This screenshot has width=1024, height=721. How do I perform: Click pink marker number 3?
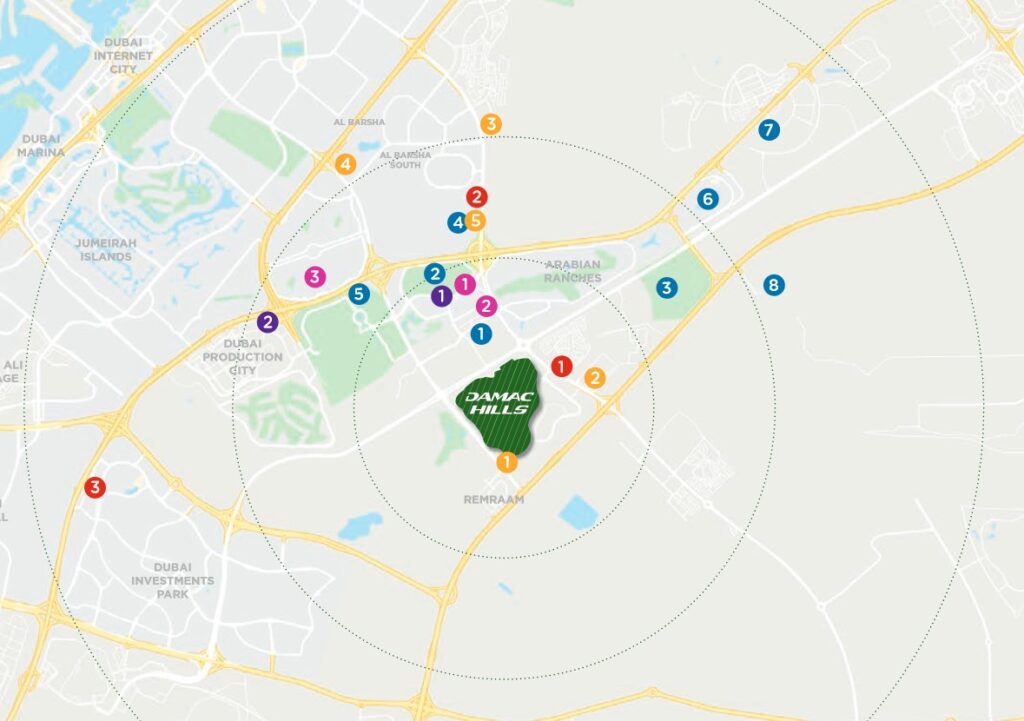315,277
